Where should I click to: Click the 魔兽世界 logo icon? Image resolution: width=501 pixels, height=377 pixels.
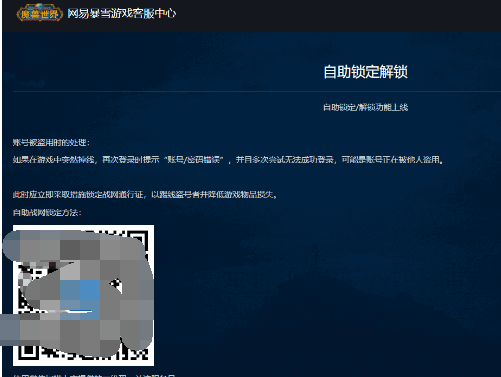[39, 13]
